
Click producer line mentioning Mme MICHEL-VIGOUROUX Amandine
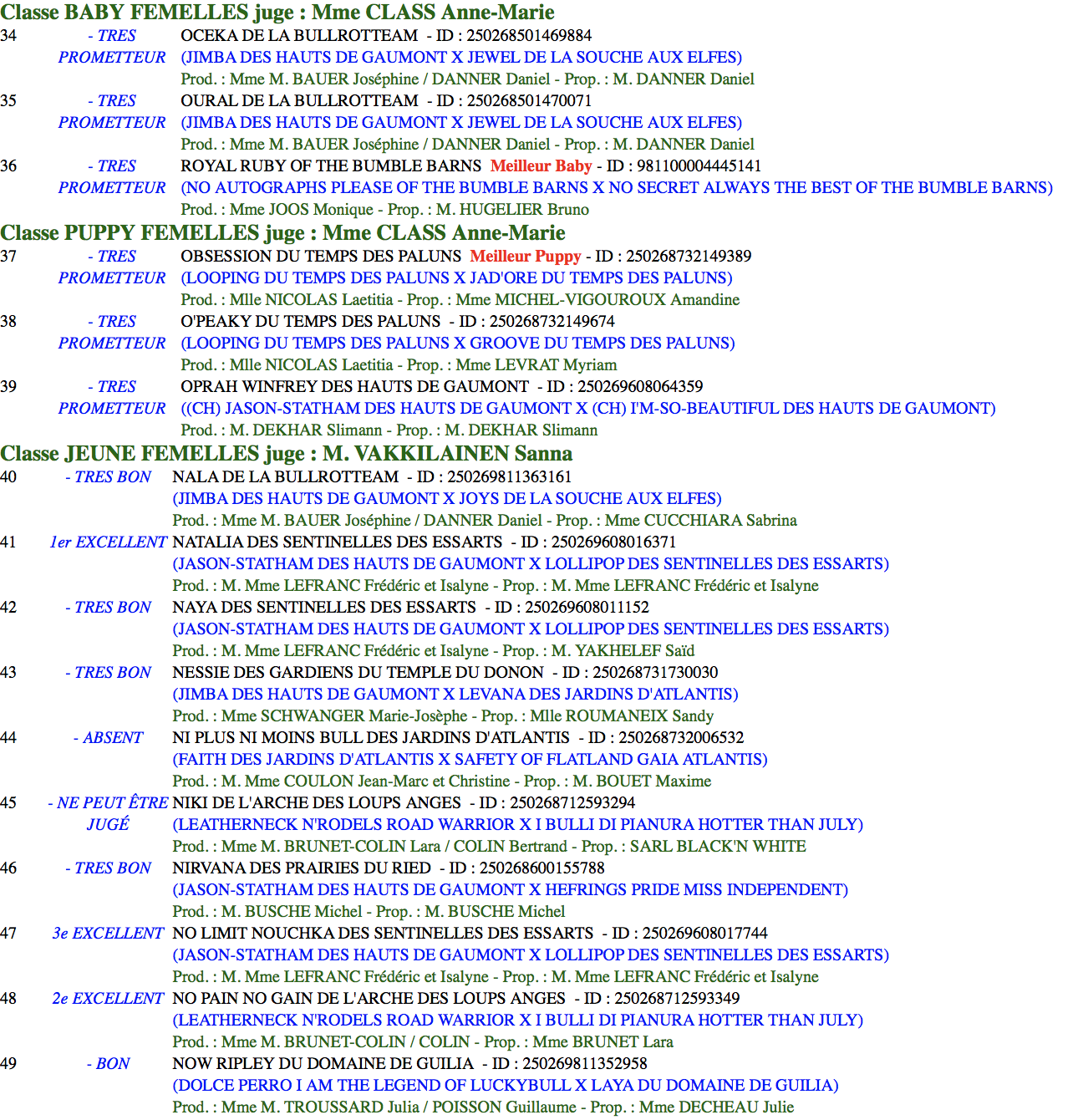coord(460,299)
